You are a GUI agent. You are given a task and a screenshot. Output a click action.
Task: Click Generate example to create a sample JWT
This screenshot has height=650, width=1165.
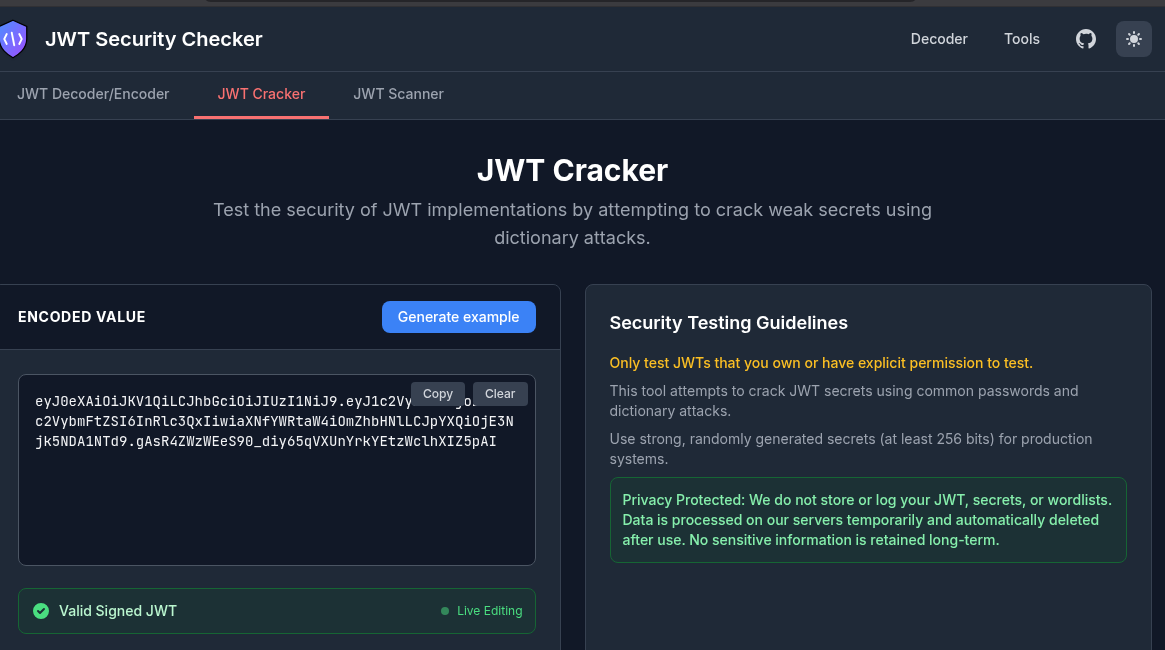pos(458,317)
